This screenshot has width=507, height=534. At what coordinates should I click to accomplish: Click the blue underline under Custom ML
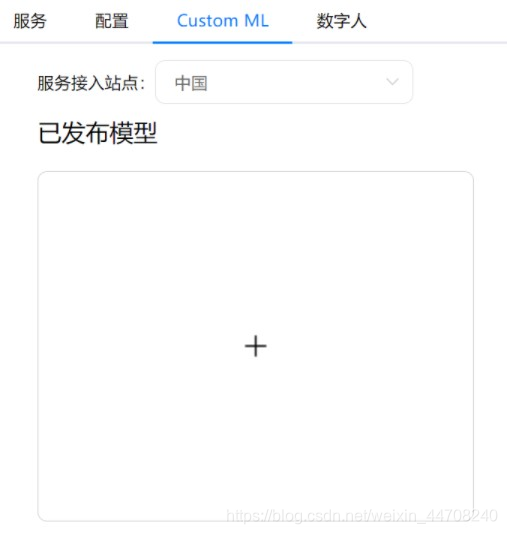(222, 43)
